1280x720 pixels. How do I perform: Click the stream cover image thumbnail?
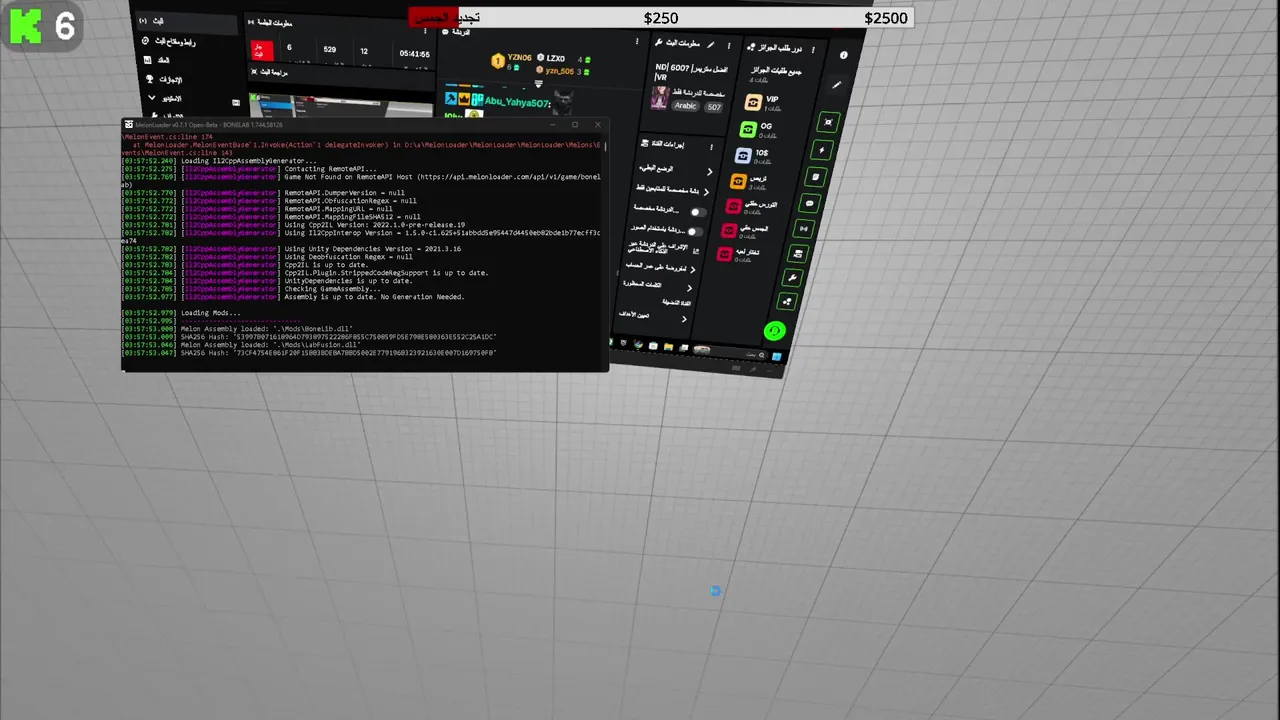(659, 97)
